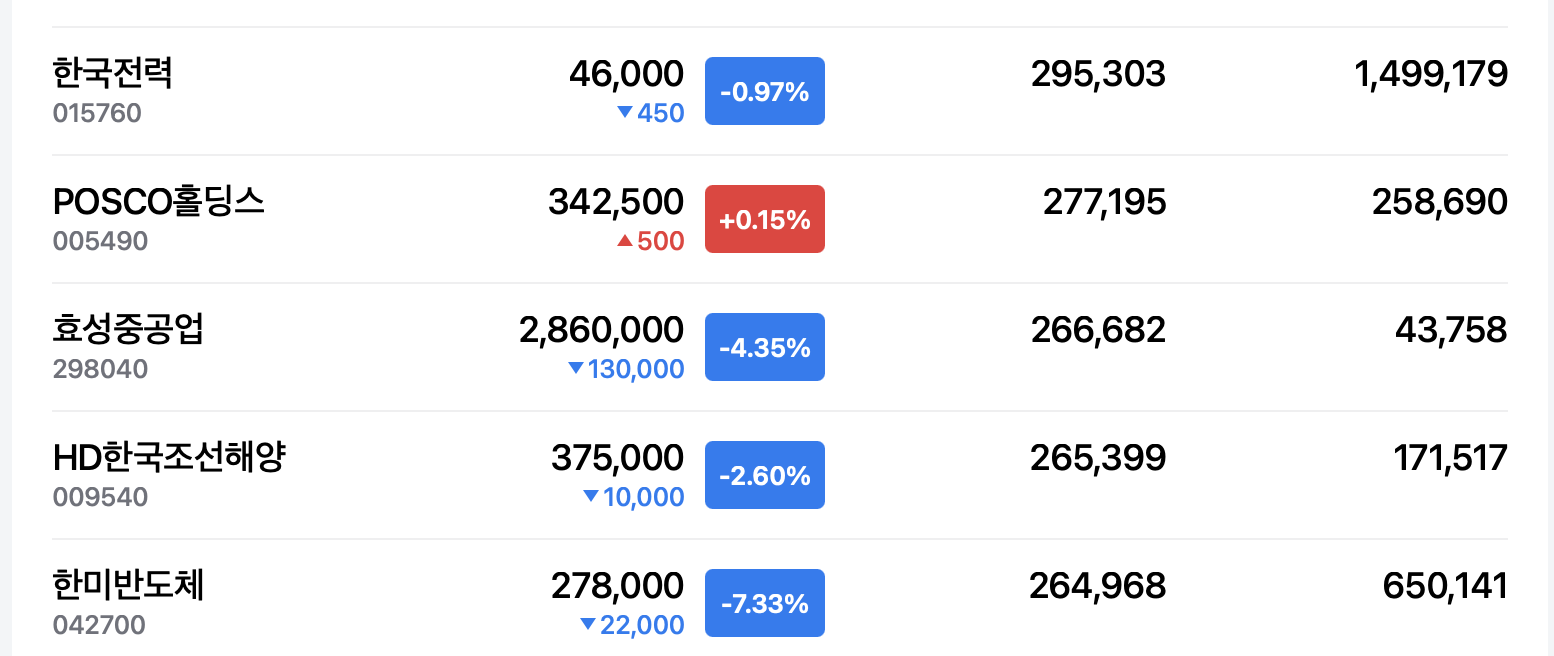
Task: Click the down triangle beside 22,000
Action: coord(588,624)
